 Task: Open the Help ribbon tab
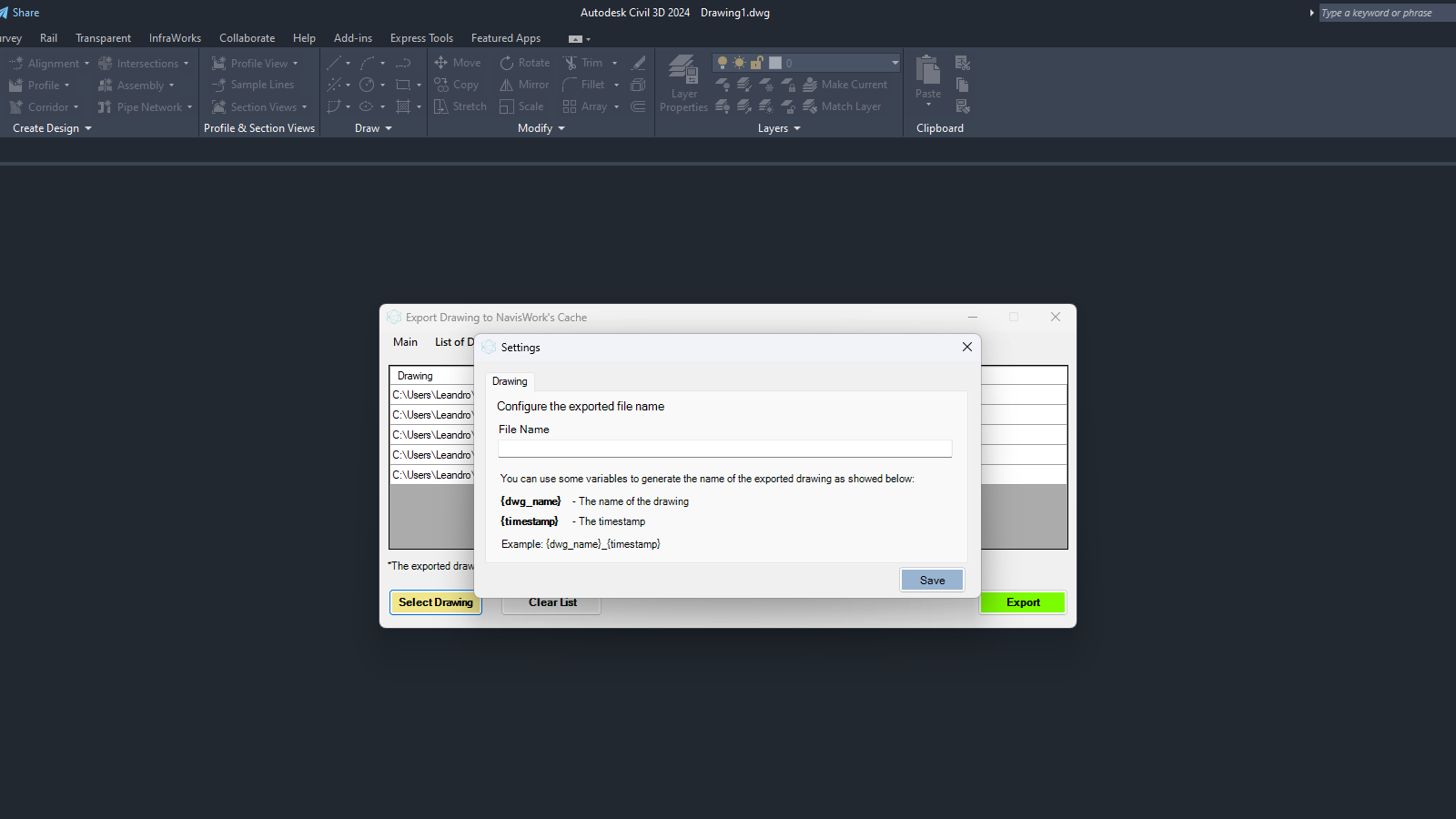(x=304, y=38)
